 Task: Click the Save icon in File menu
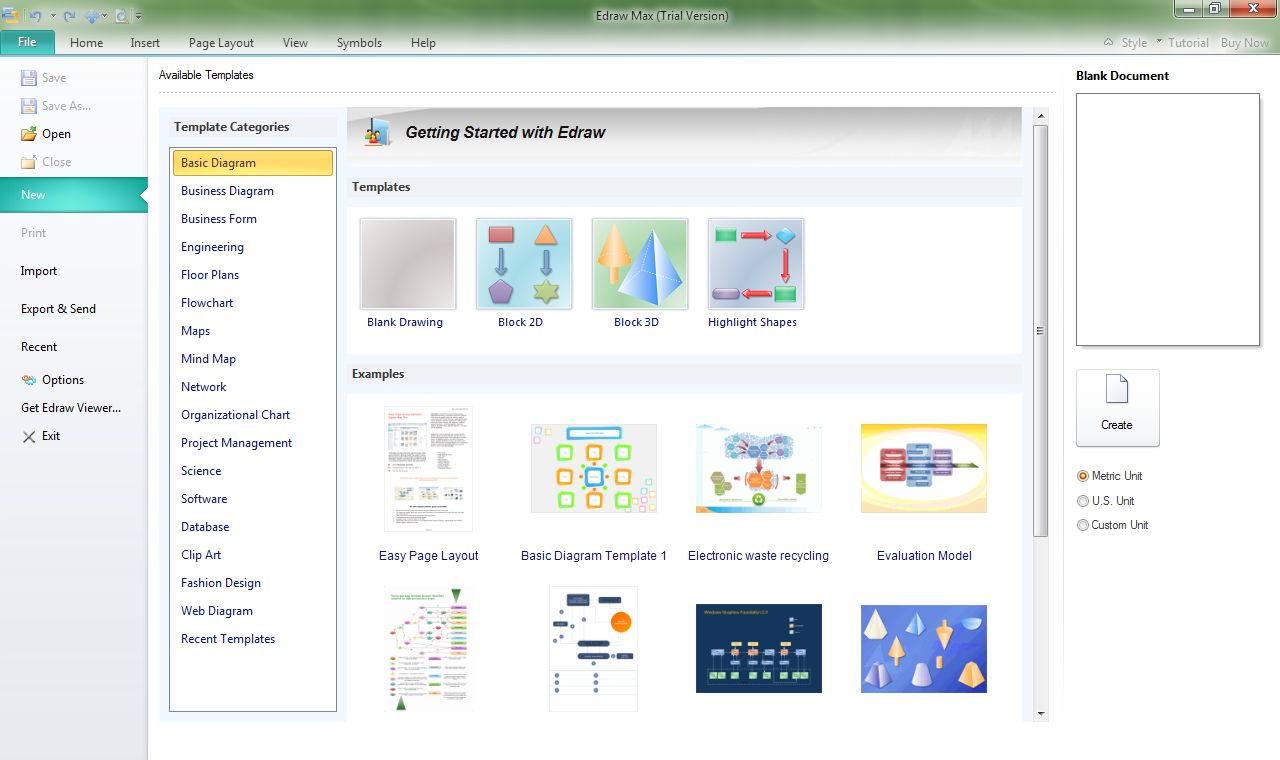click(29, 78)
